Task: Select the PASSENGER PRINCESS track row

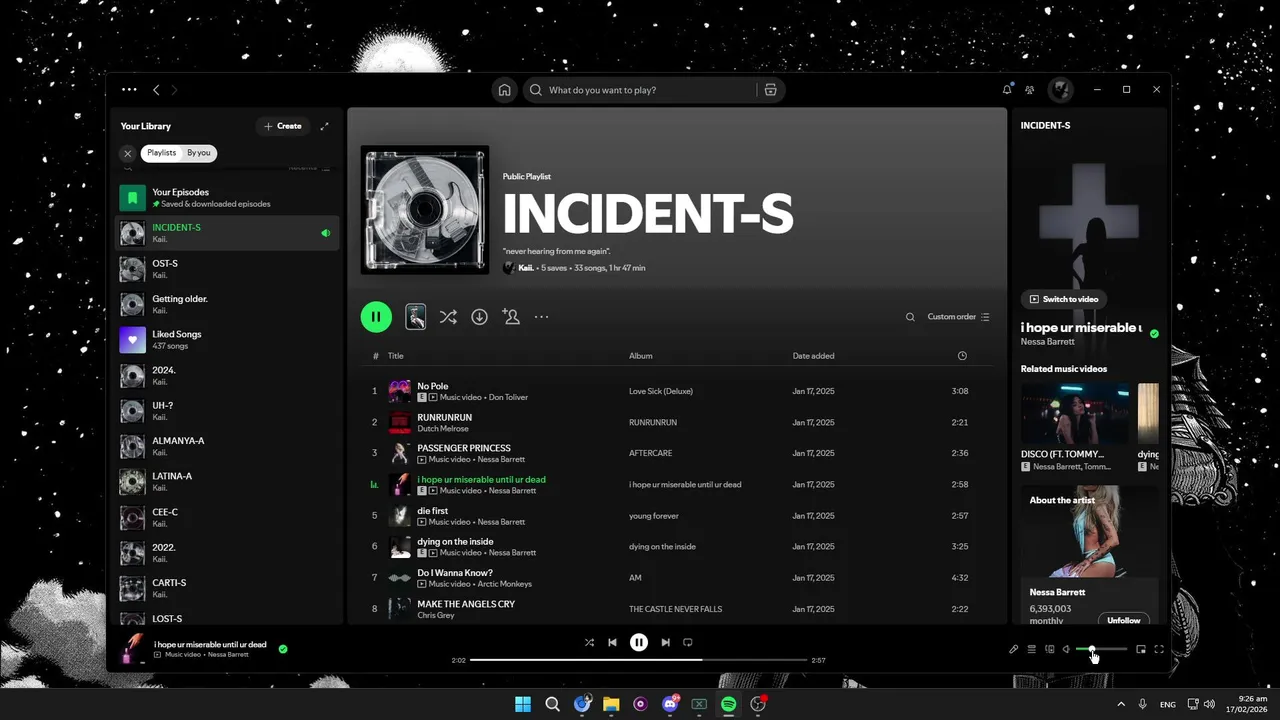Action: [676, 453]
